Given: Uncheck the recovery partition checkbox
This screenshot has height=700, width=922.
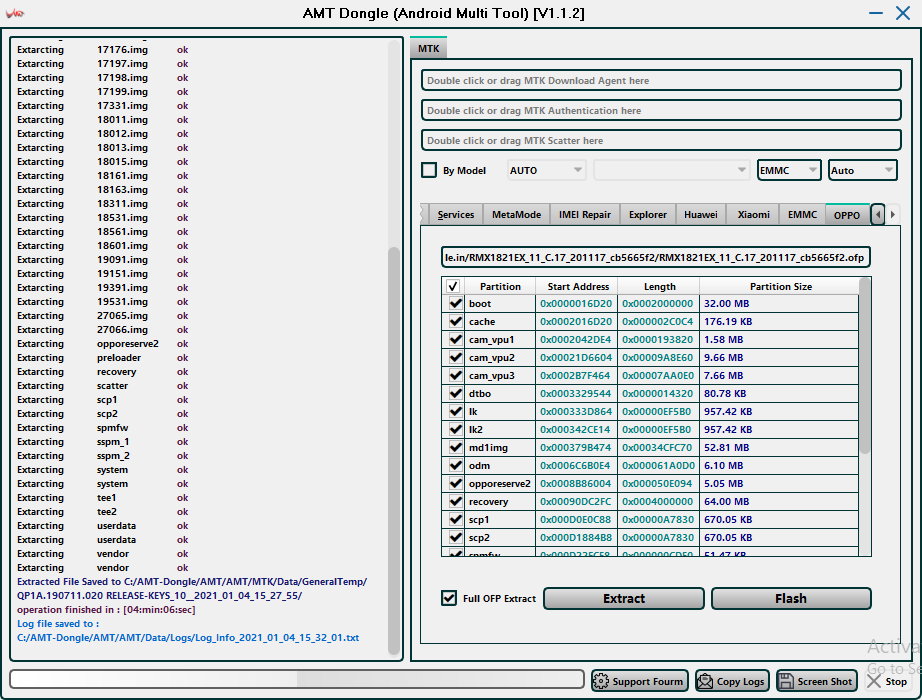Looking at the screenshot, I should (x=456, y=502).
